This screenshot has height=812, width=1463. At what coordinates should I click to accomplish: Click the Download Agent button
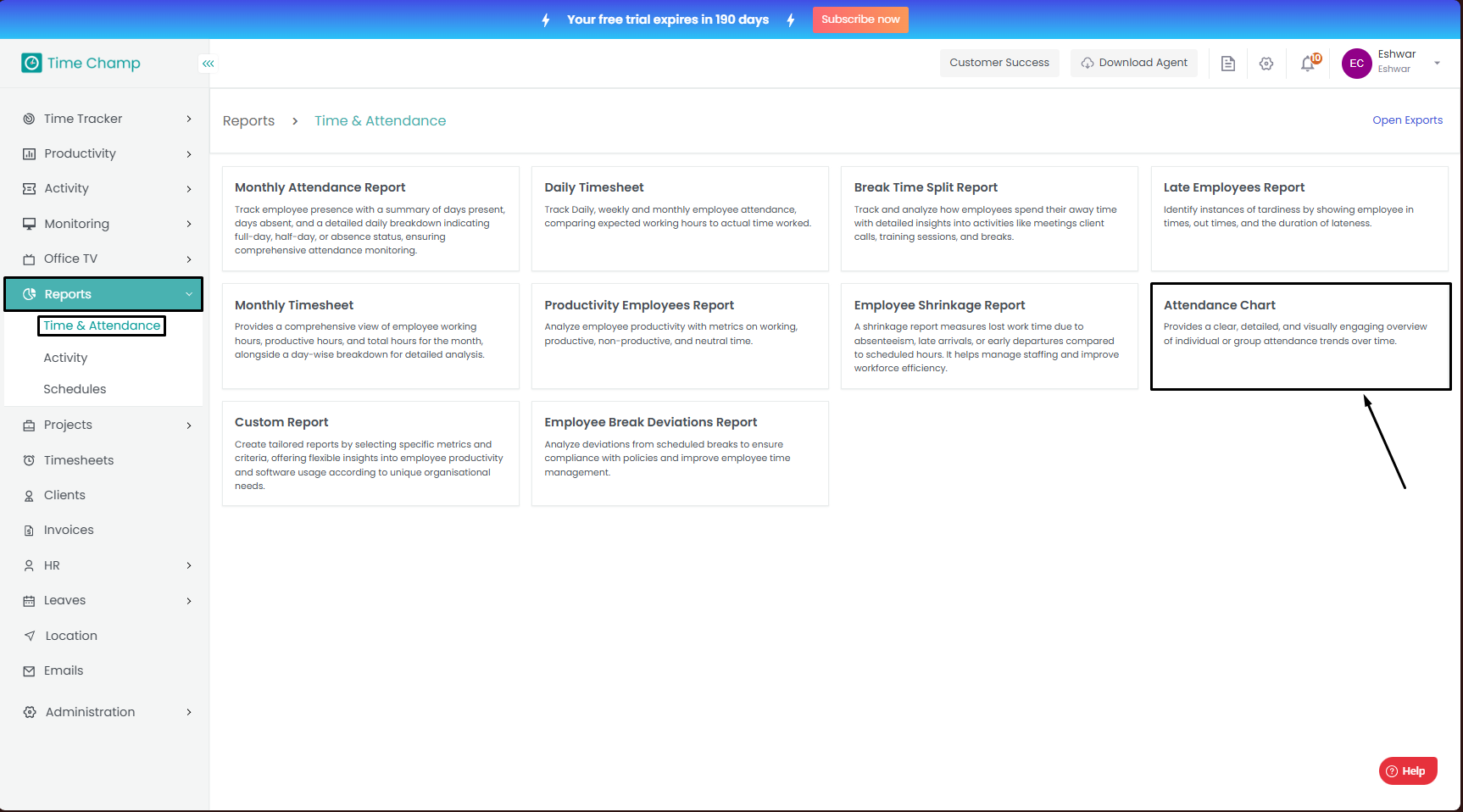coord(1134,63)
